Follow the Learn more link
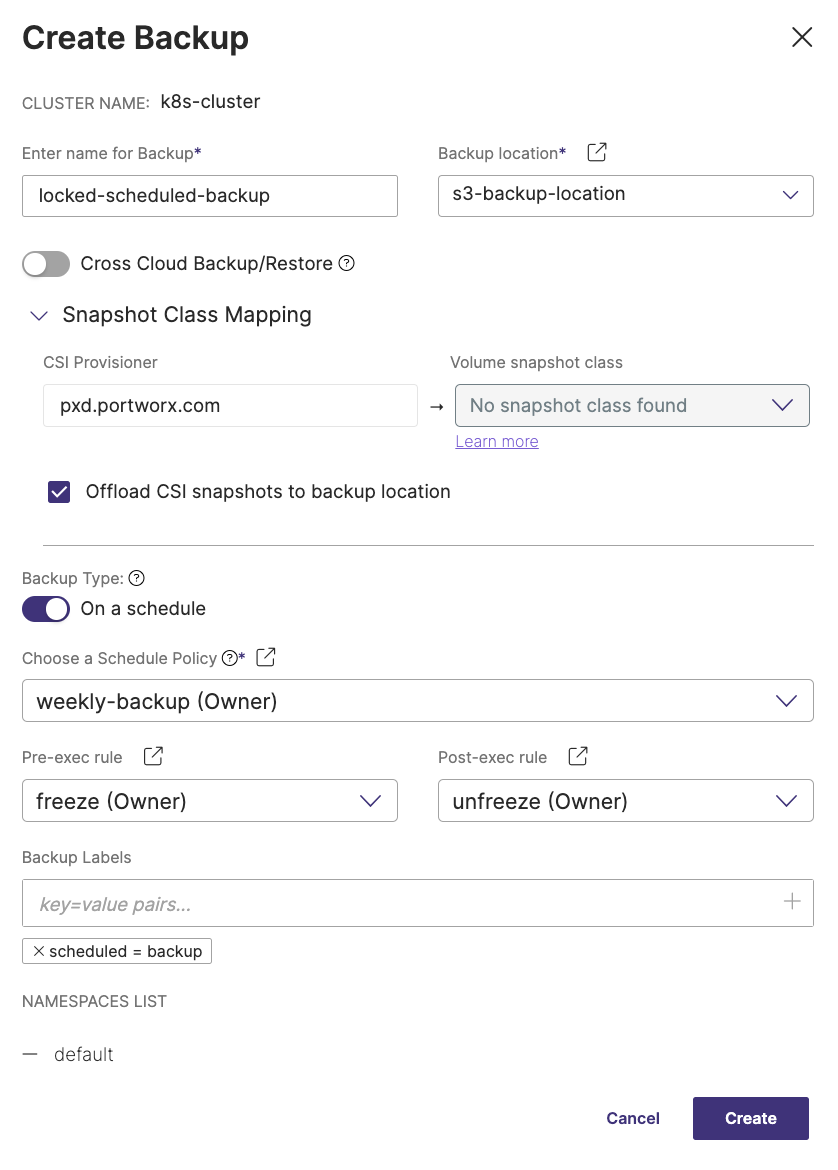The width and height of the screenshot is (838, 1170). (497, 441)
